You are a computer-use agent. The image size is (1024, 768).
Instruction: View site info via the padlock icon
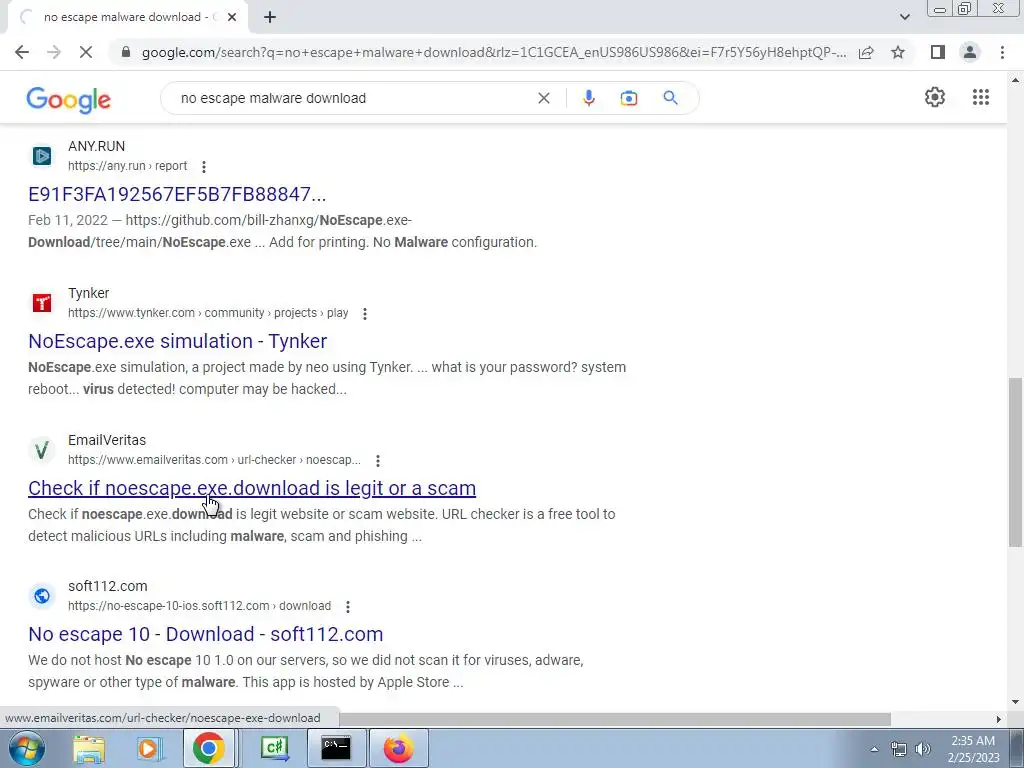tap(126, 52)
